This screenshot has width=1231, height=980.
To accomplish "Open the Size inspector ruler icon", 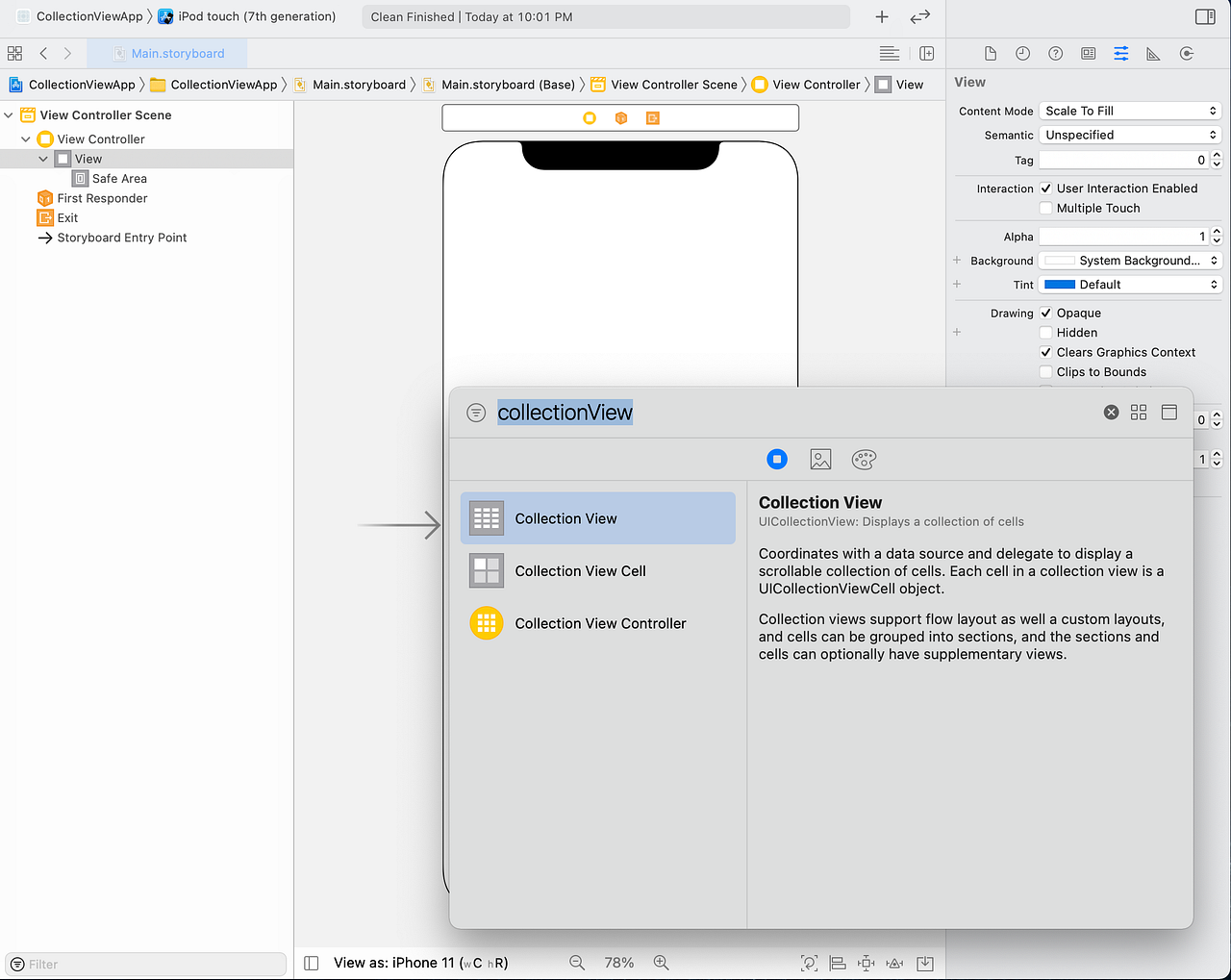I will (1153, 53).
